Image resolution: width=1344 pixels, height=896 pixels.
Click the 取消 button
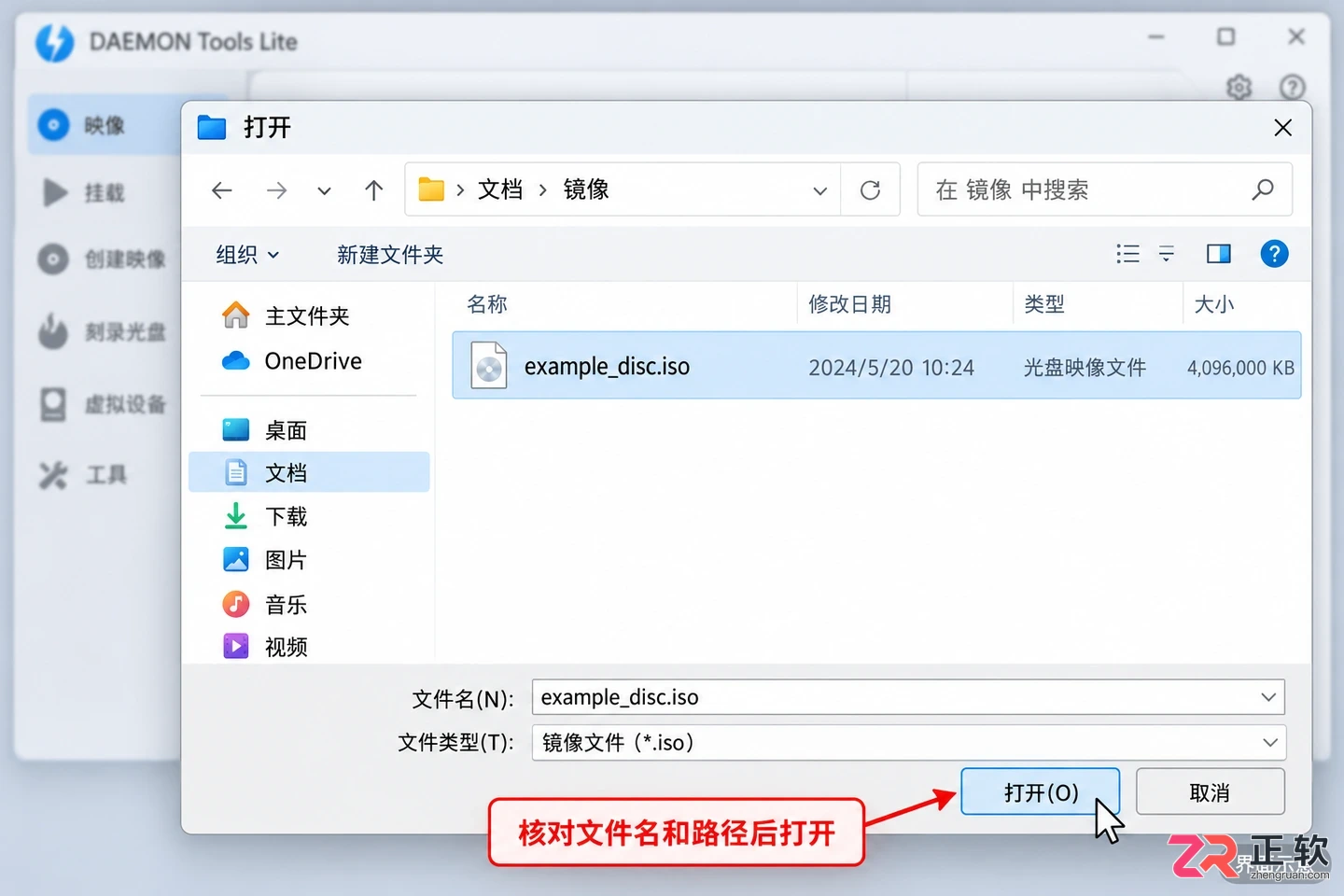[1211, 792]
